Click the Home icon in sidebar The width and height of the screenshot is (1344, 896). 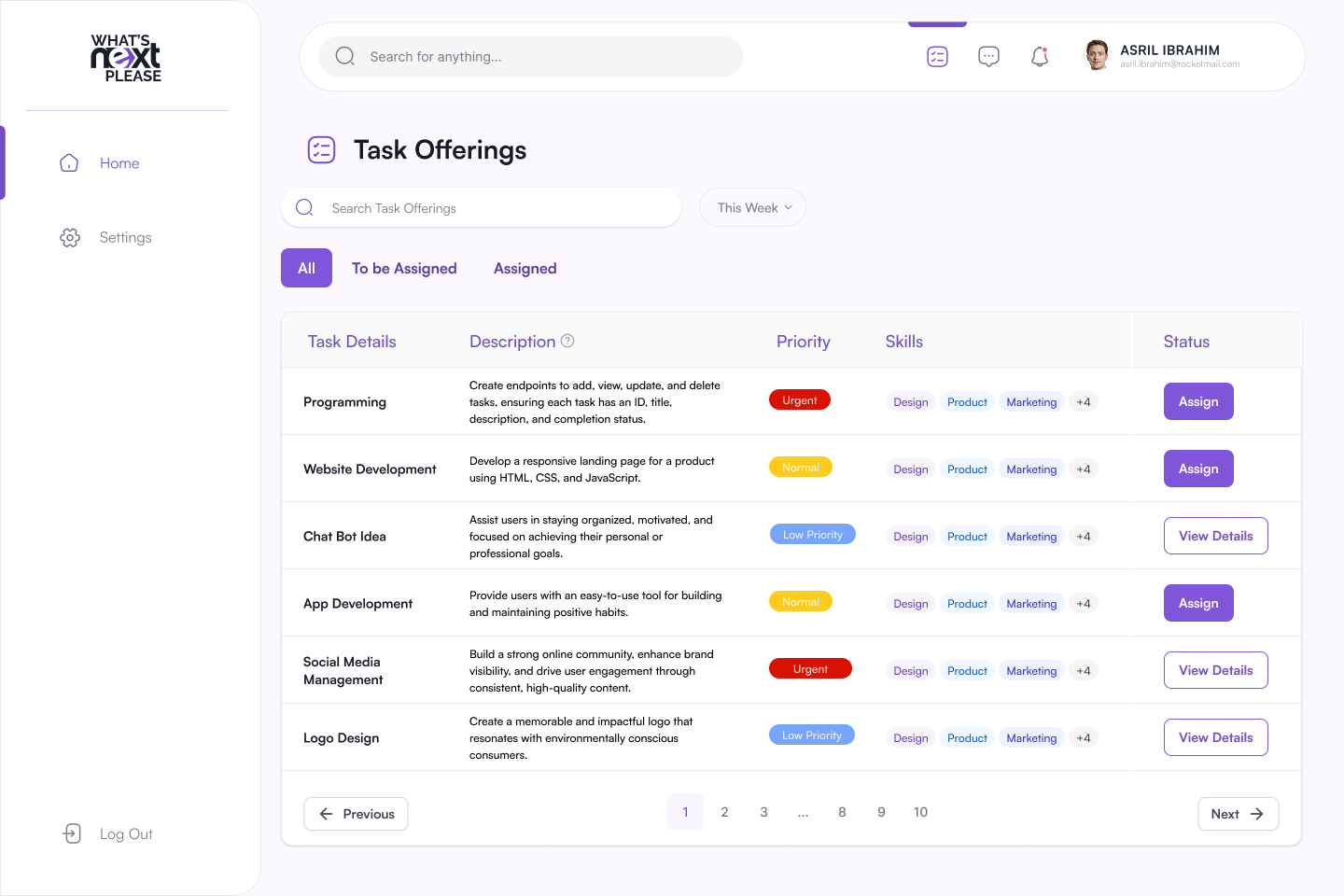tap(69, 163)
